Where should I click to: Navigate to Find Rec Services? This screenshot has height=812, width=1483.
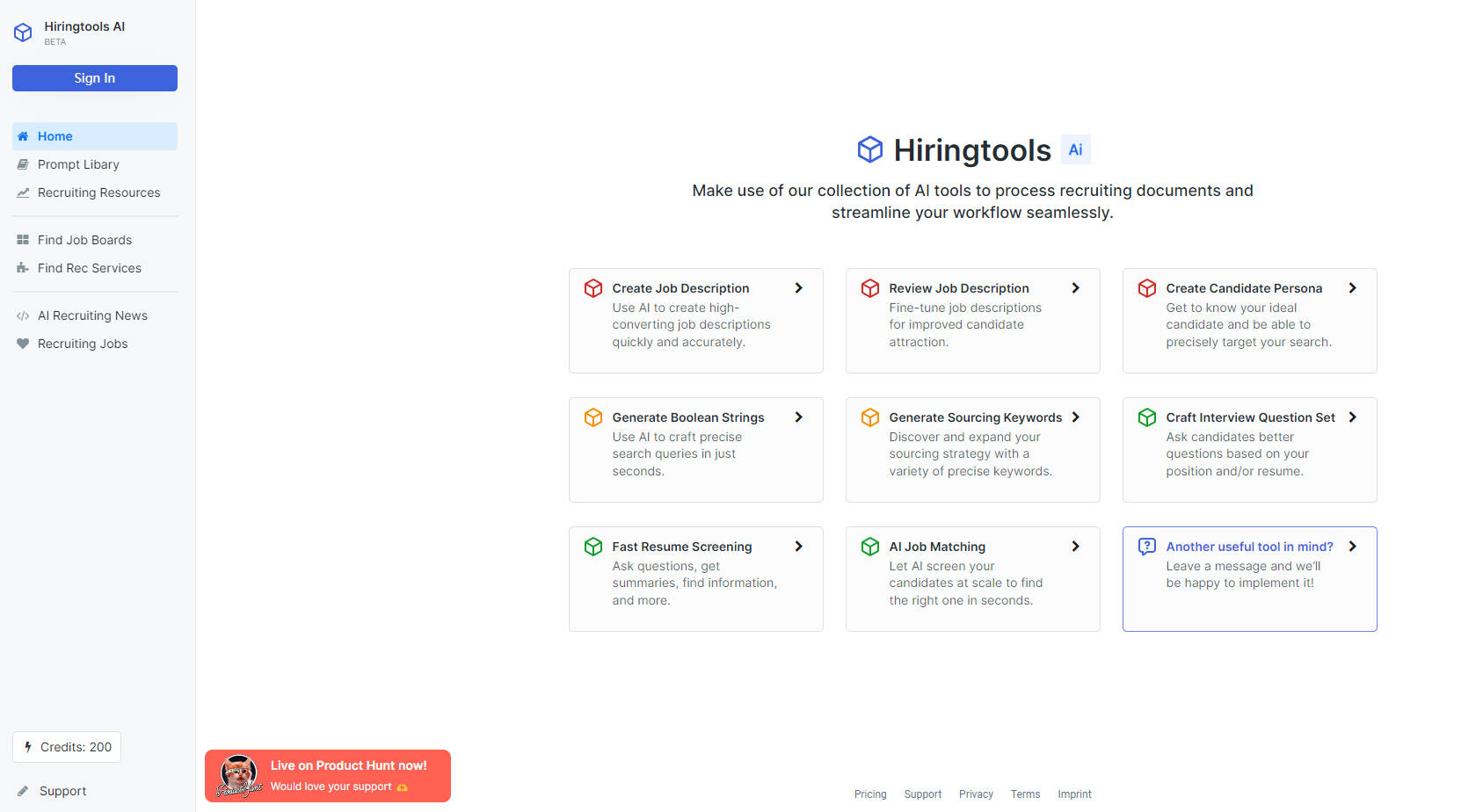[x=95, y=268]
